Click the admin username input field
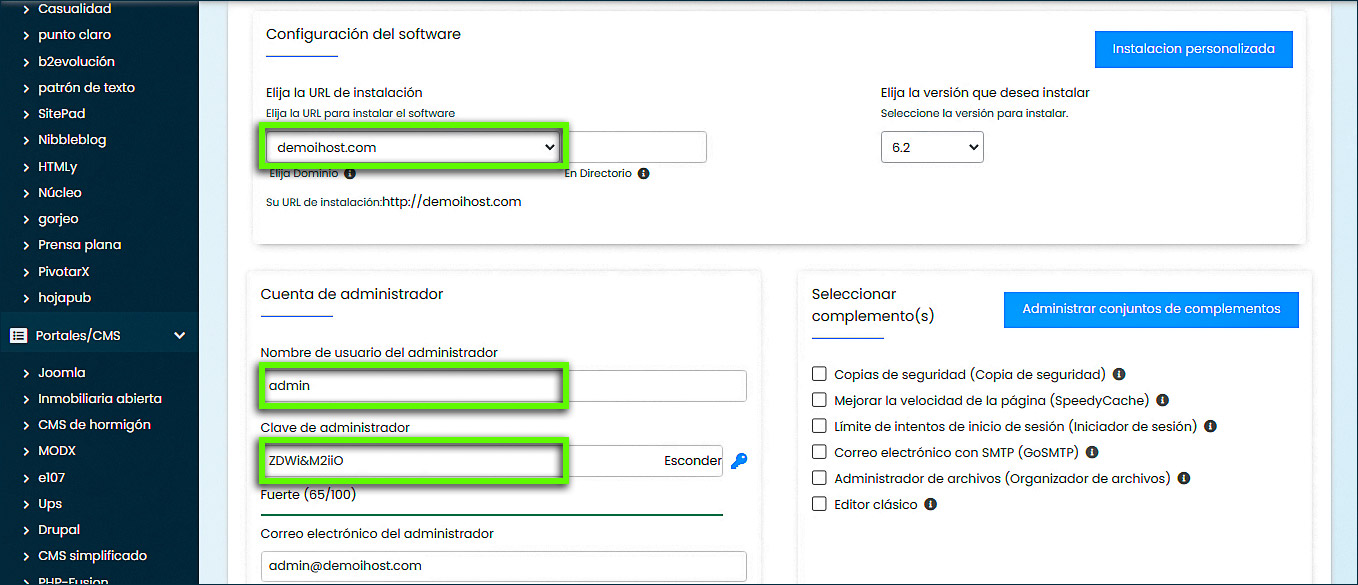Image resolution: width=1358 pixels, height=585 pixels. 503,386
